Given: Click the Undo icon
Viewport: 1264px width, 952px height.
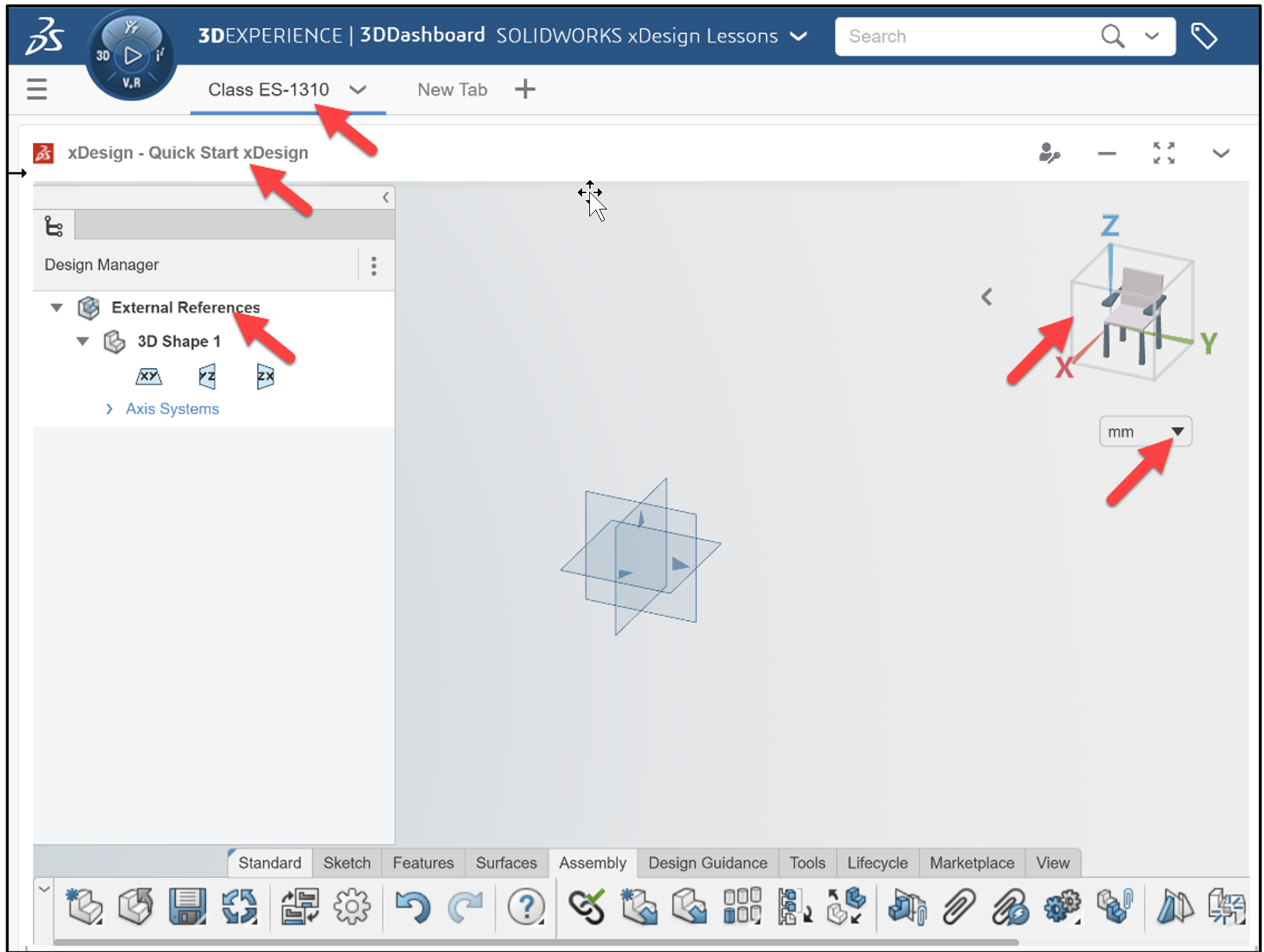Looking at the screenshot, I should click(x=413, y=907).
